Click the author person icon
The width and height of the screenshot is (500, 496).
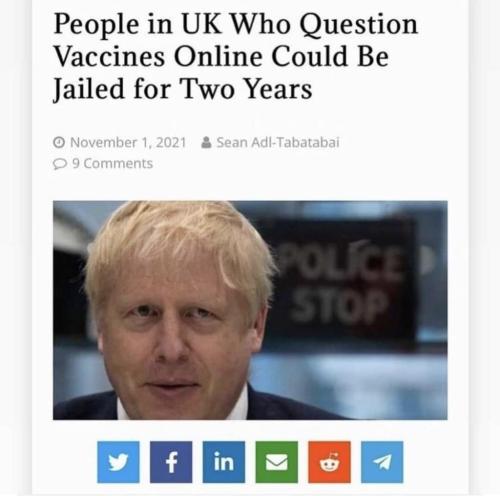click(206, 142)
